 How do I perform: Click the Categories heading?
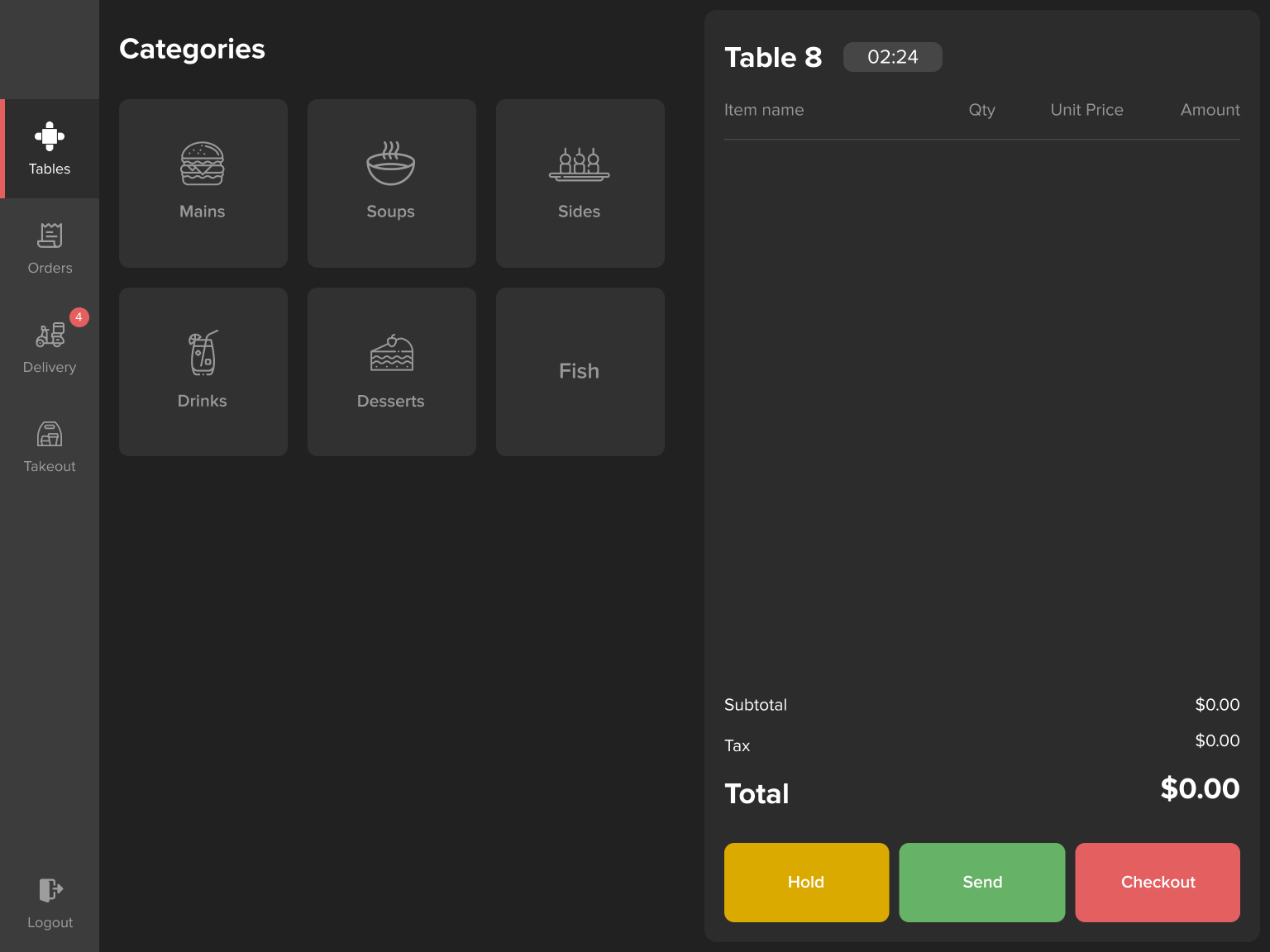[192, 50]
